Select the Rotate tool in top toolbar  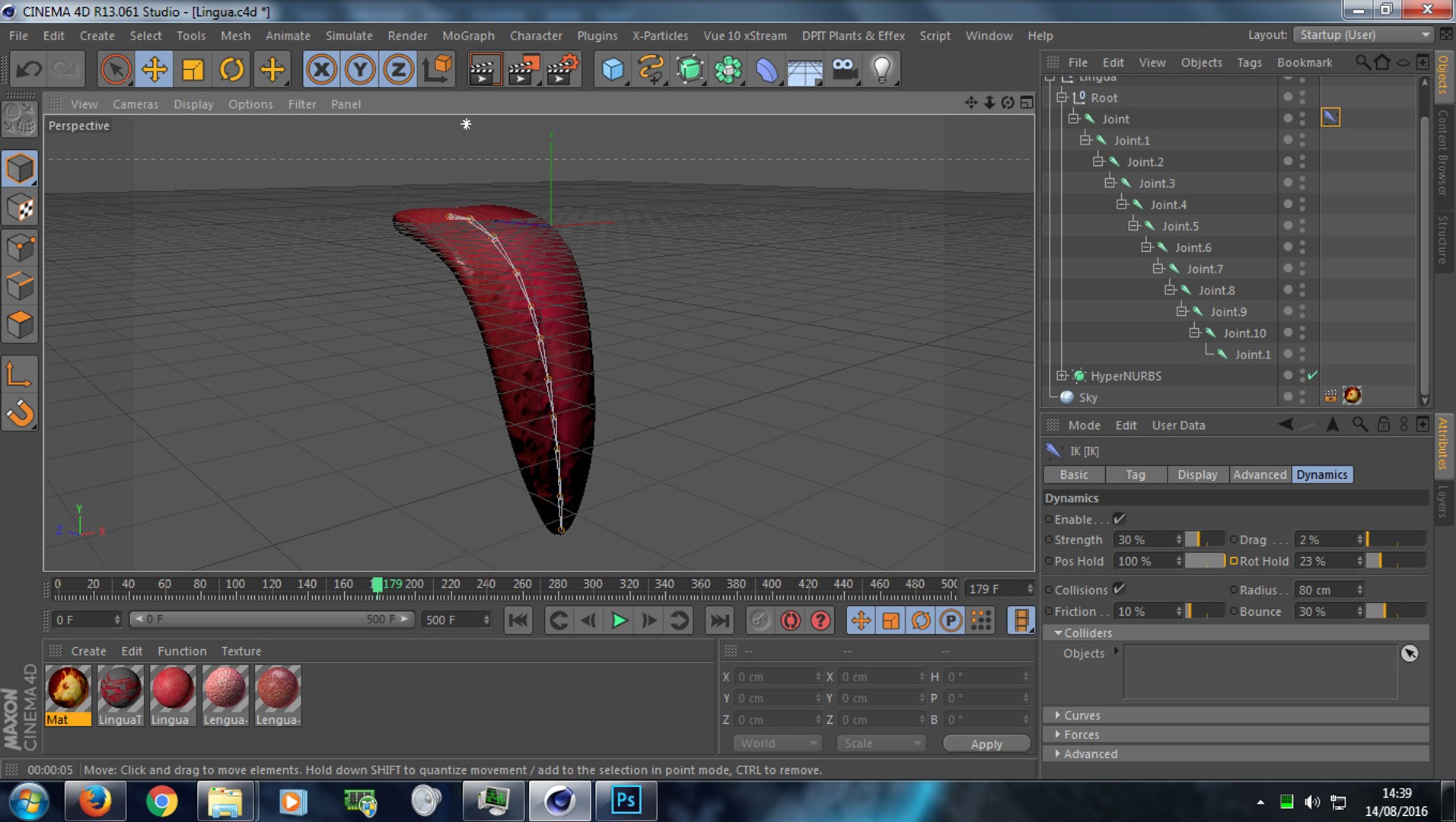tap(231, 70)
